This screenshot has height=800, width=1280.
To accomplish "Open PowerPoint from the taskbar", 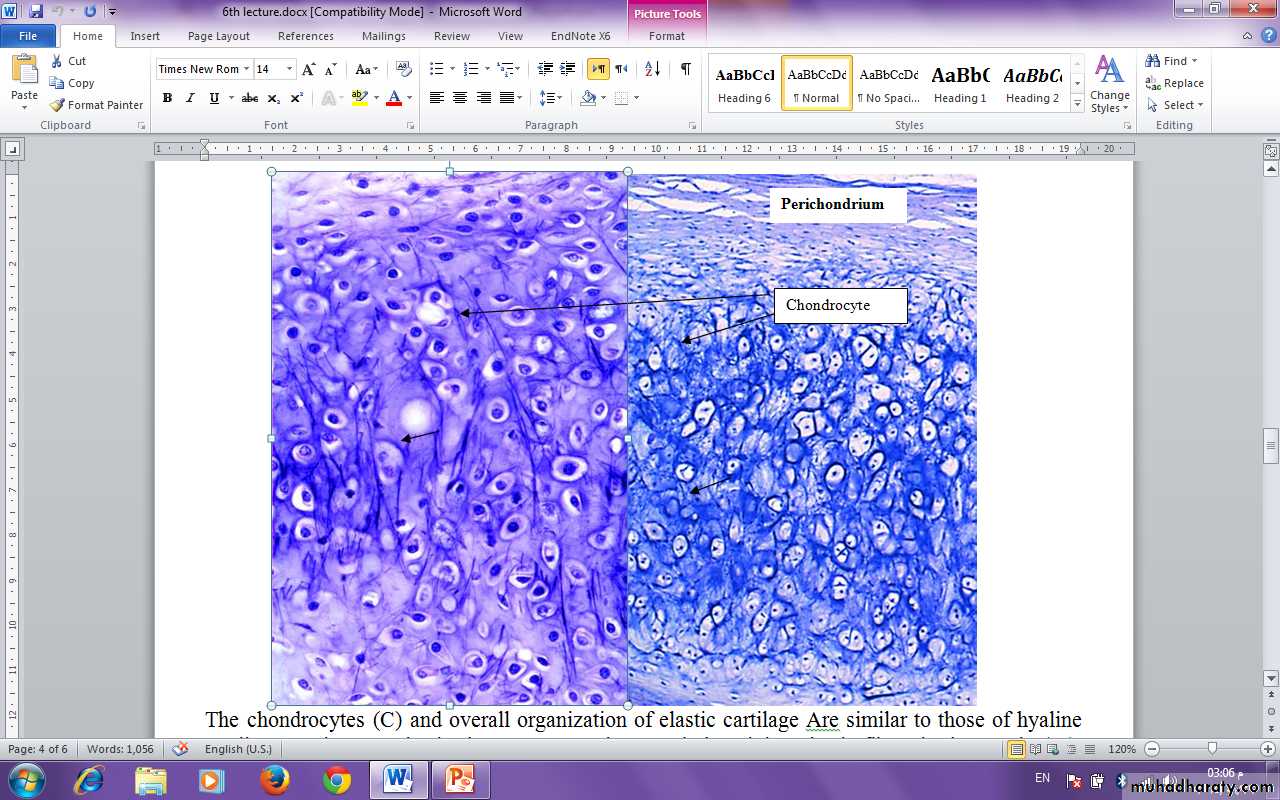I will pyautogui.click(x=459, y=779).
